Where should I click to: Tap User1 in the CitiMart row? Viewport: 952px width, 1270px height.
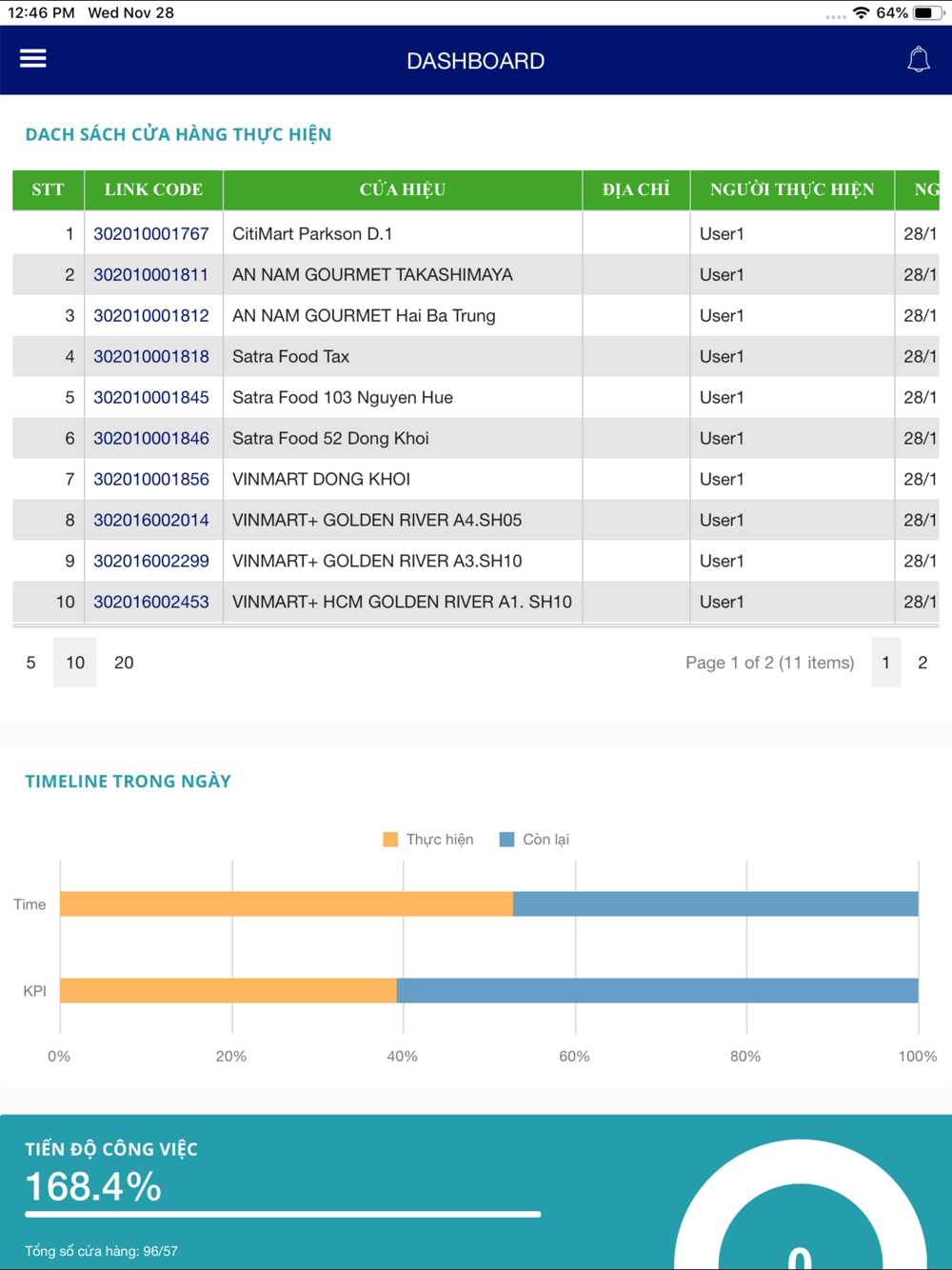722,234
